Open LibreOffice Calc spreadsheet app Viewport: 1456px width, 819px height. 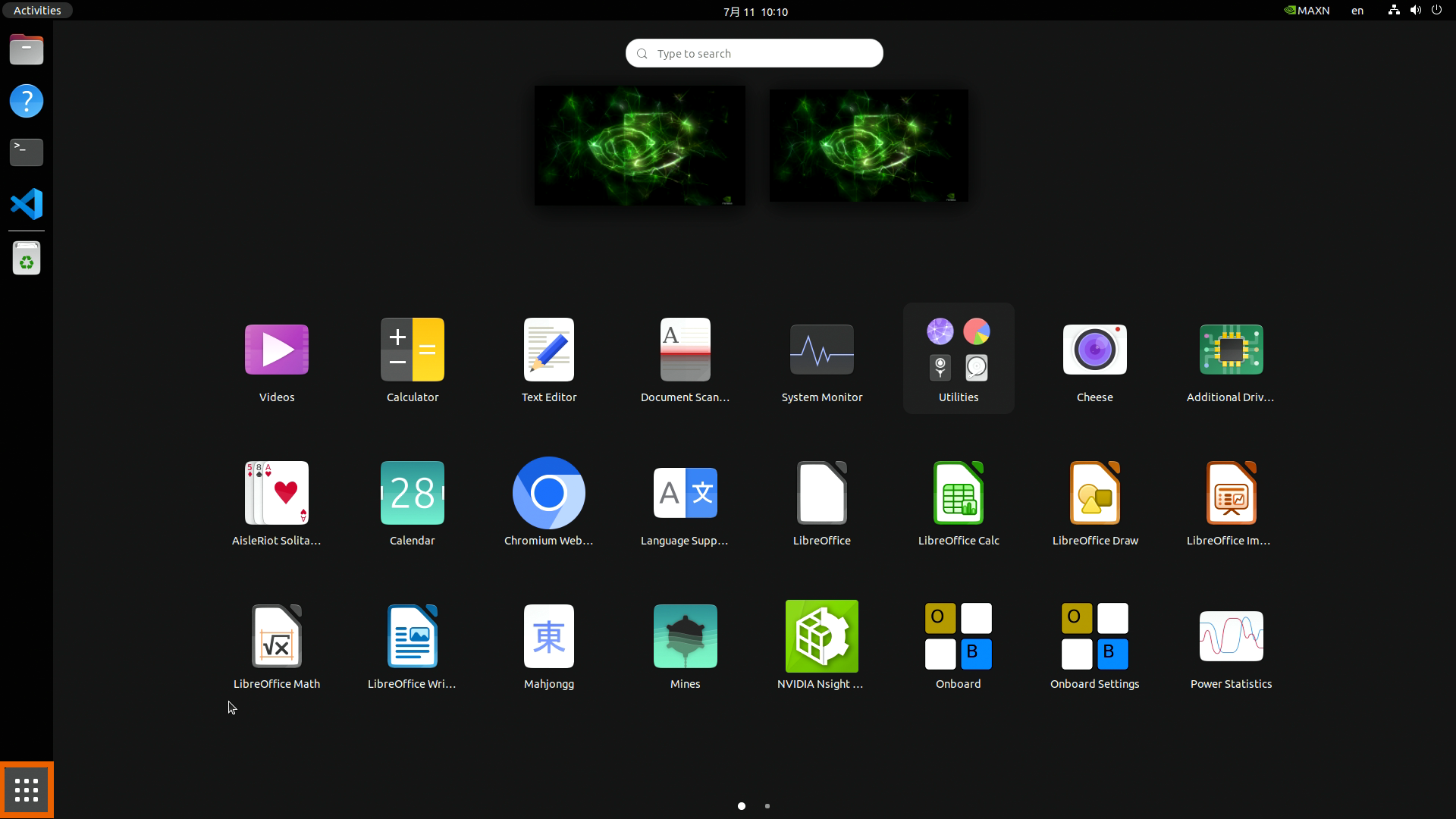958,493
